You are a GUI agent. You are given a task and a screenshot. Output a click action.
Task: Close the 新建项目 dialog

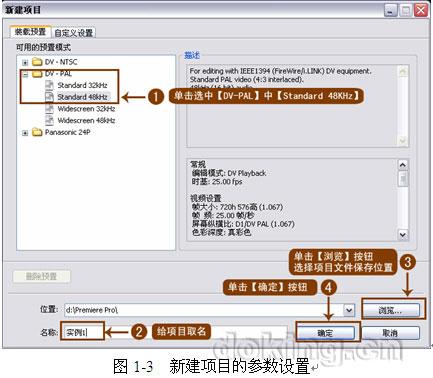tap(421, 10)
